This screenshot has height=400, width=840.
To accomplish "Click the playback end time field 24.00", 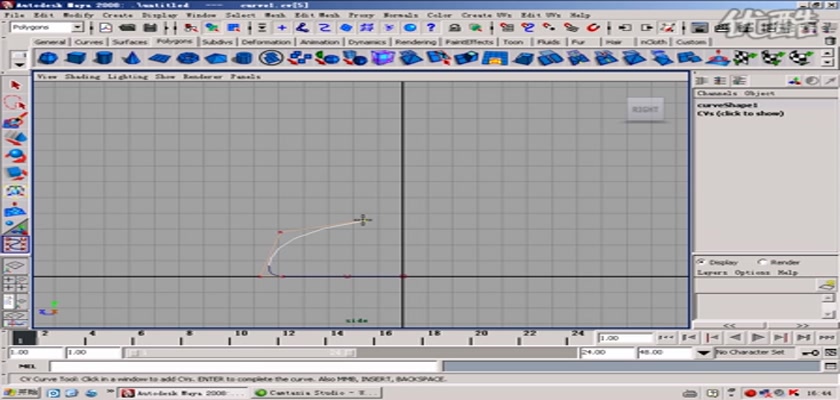I will point(607,352).
